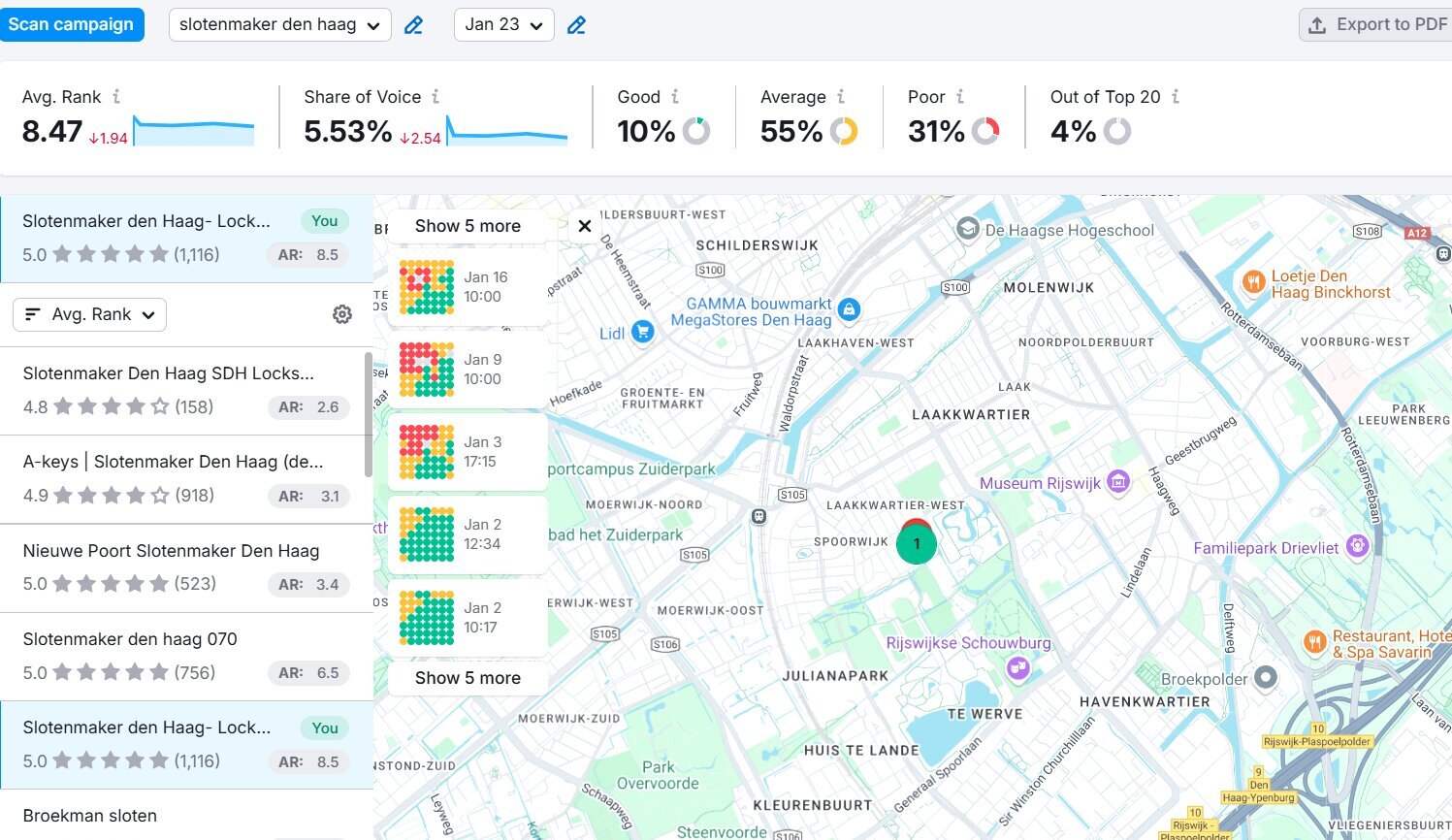
Task: Click green rank 1 map pin
Action: [917, 544]
